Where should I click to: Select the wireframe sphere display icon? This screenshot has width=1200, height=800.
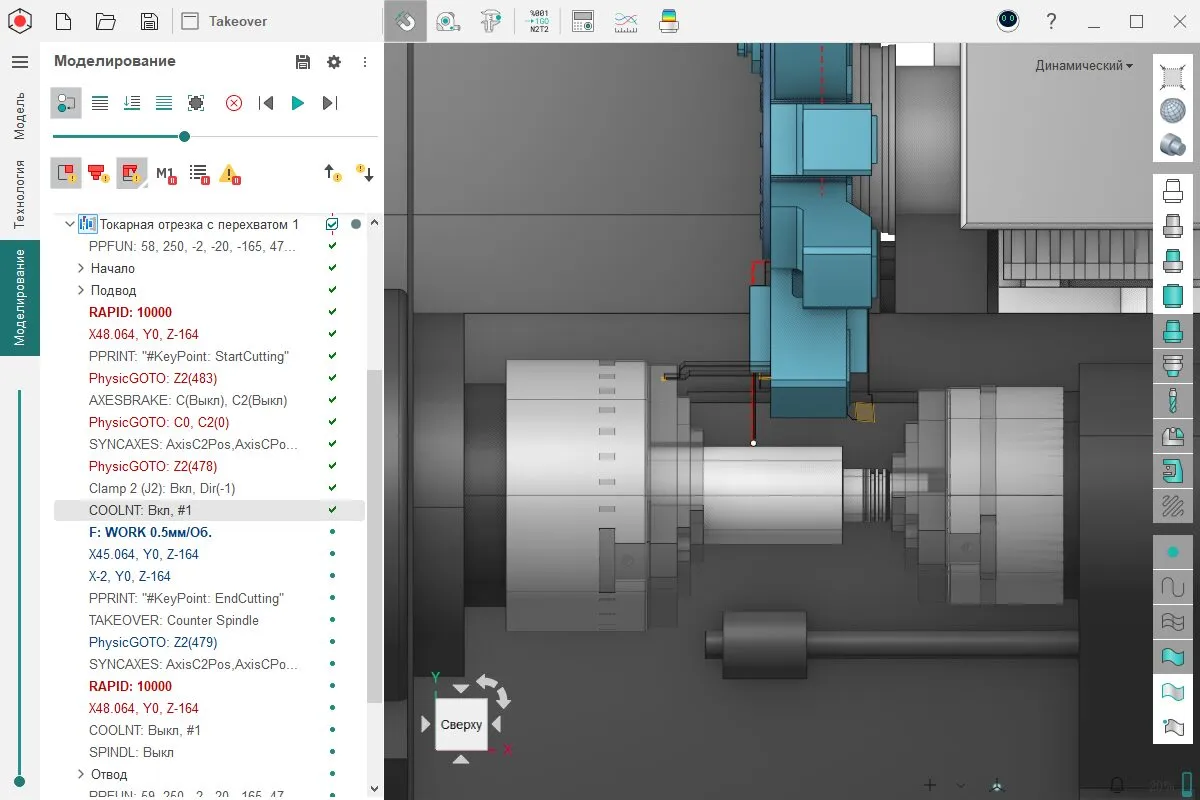pyautogui.click(x=1172, y=111)
